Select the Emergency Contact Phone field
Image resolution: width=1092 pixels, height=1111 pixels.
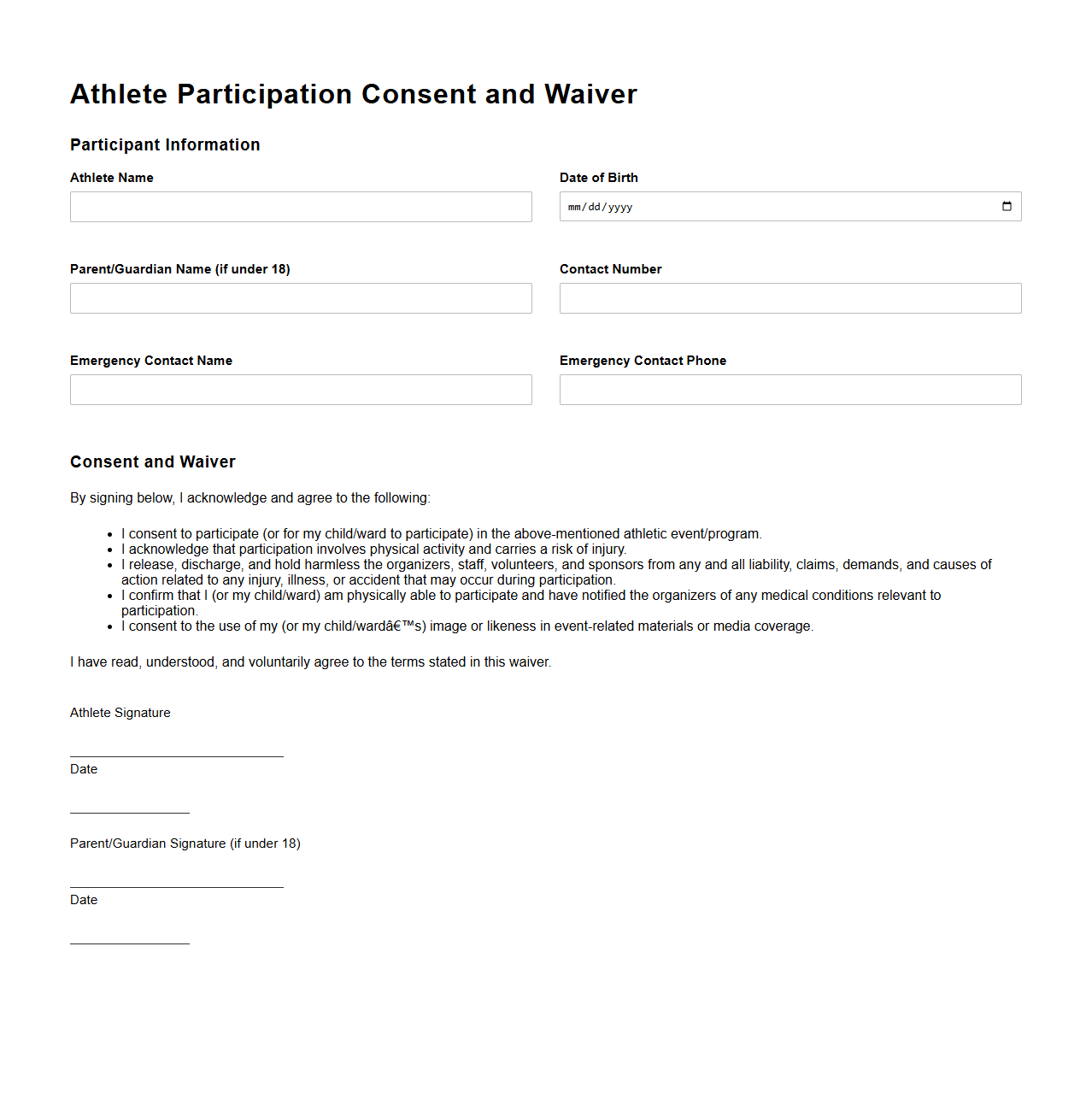[x=790, y=389]
